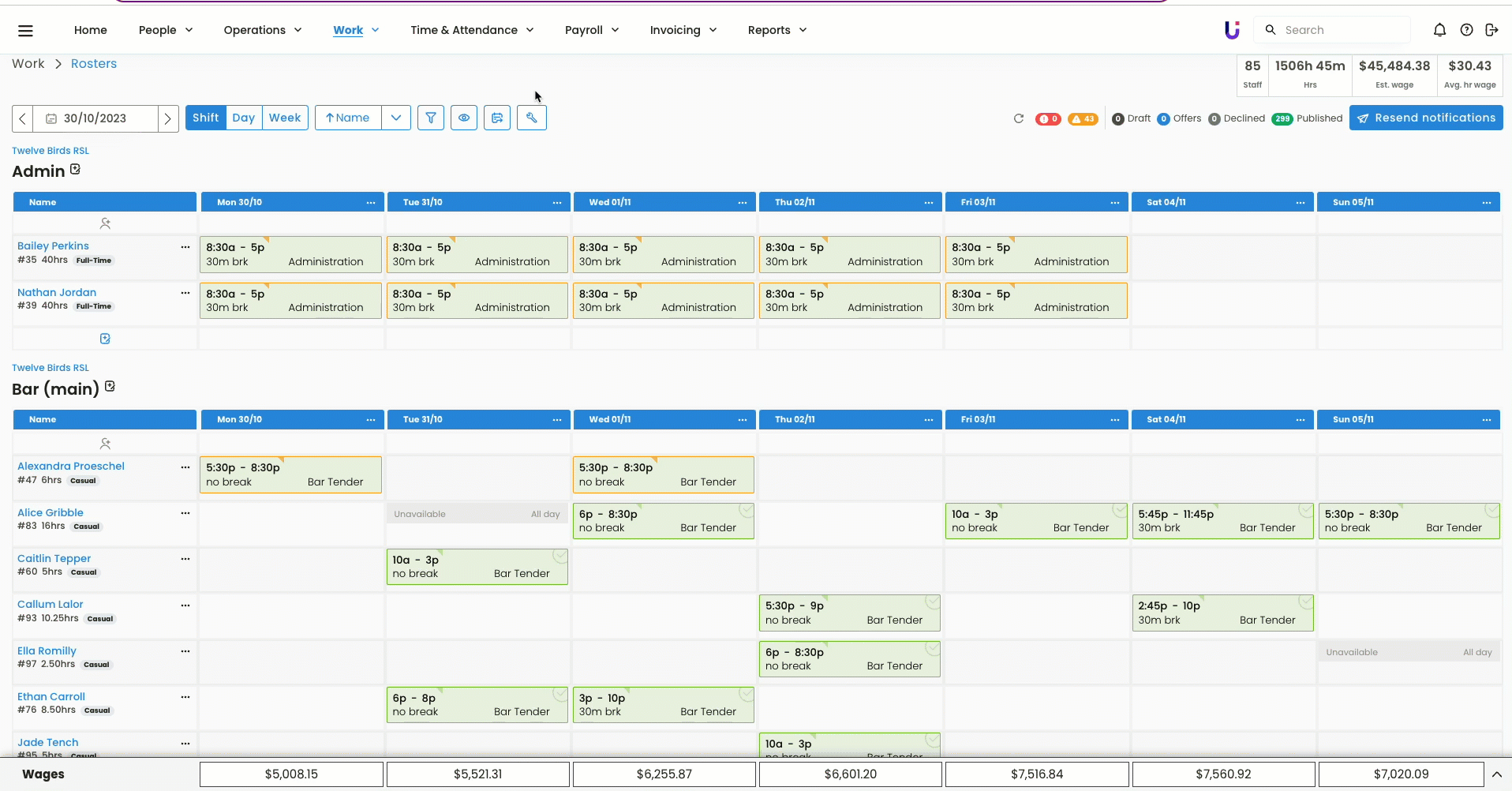
Task: Switch roster view to Week
Action: click(x=284, y=118)
